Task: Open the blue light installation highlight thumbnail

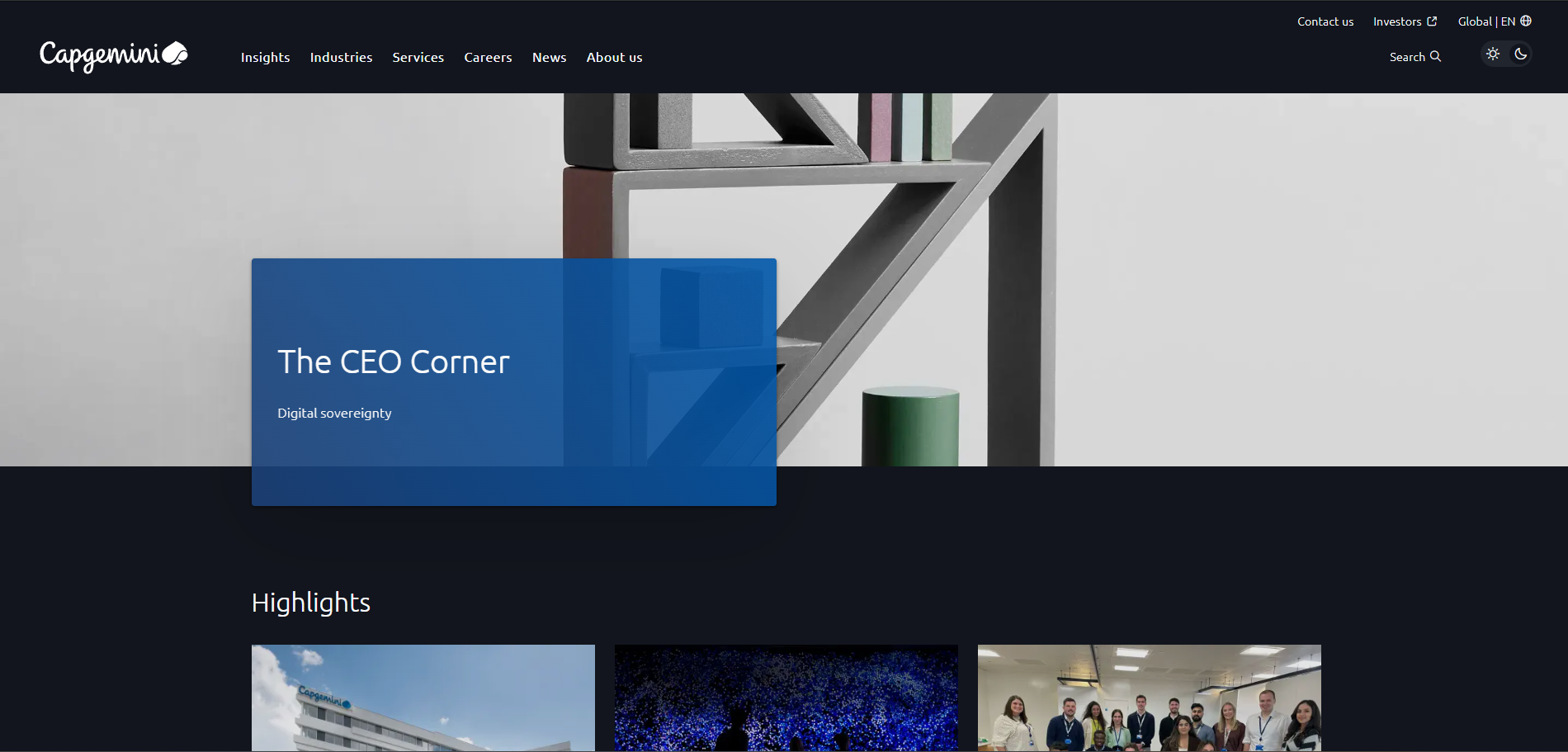Action: 786,698
